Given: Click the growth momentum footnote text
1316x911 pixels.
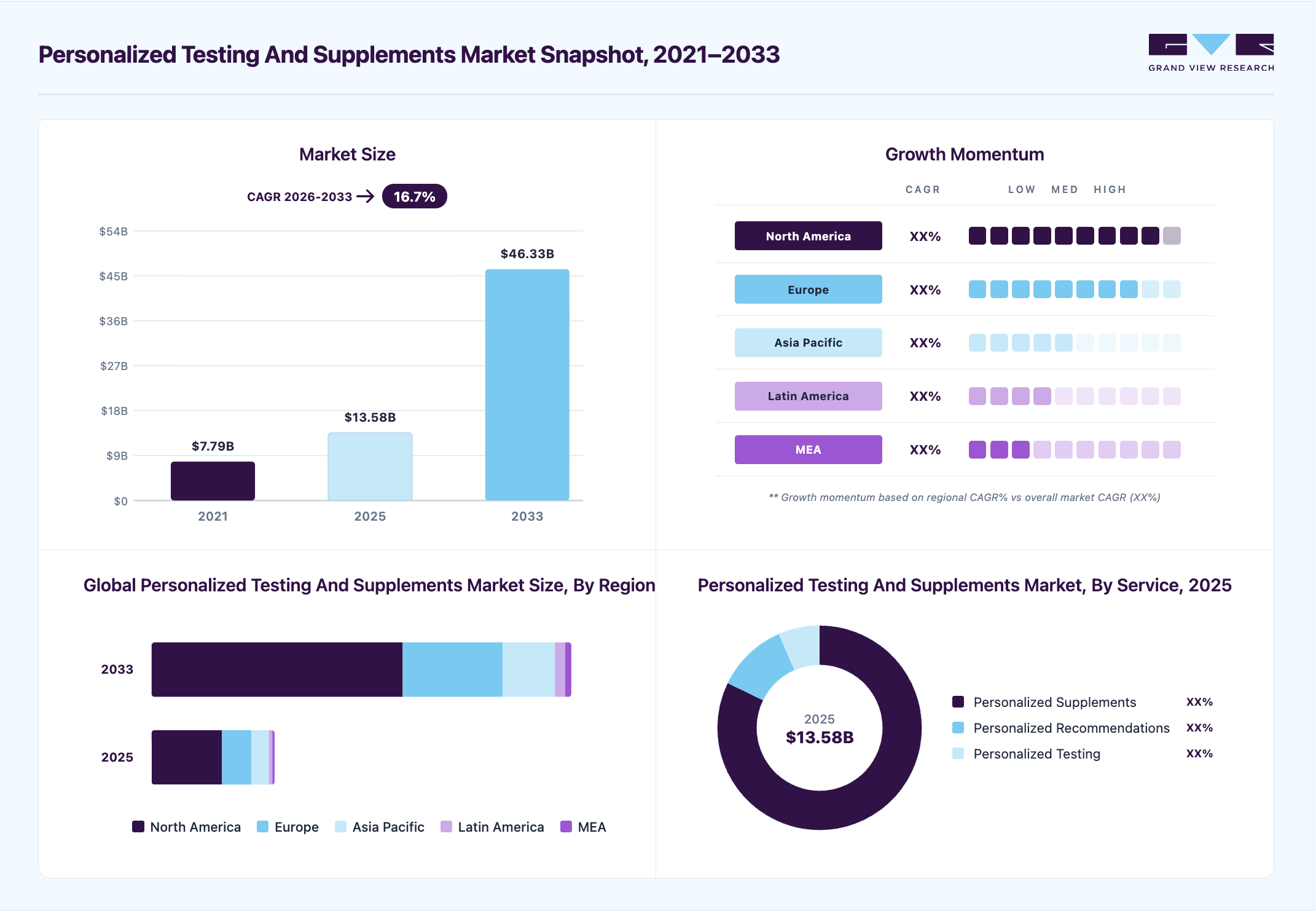Looking at the screenshot, I should click(x=965, y=497).
